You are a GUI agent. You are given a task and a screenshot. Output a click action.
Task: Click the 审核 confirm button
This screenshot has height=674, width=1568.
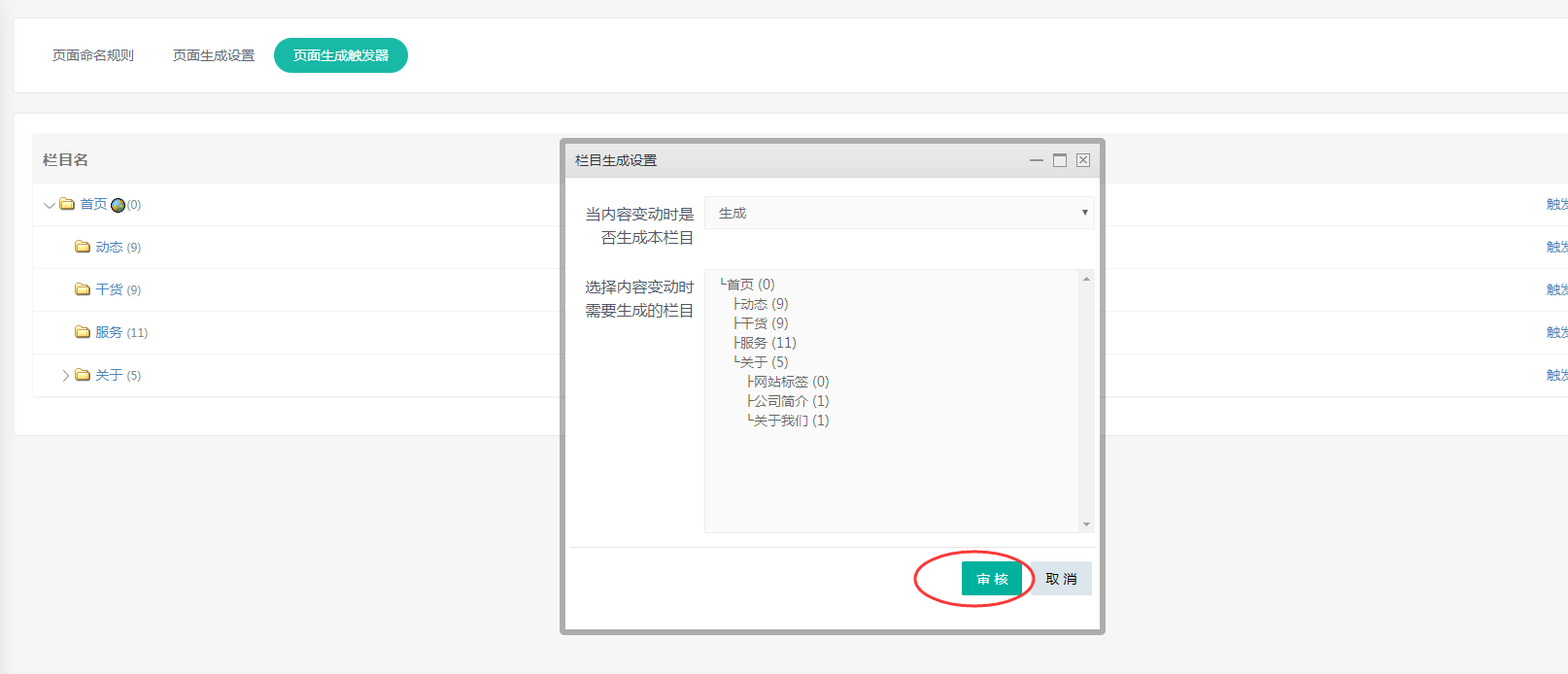(x=992, y=579)
